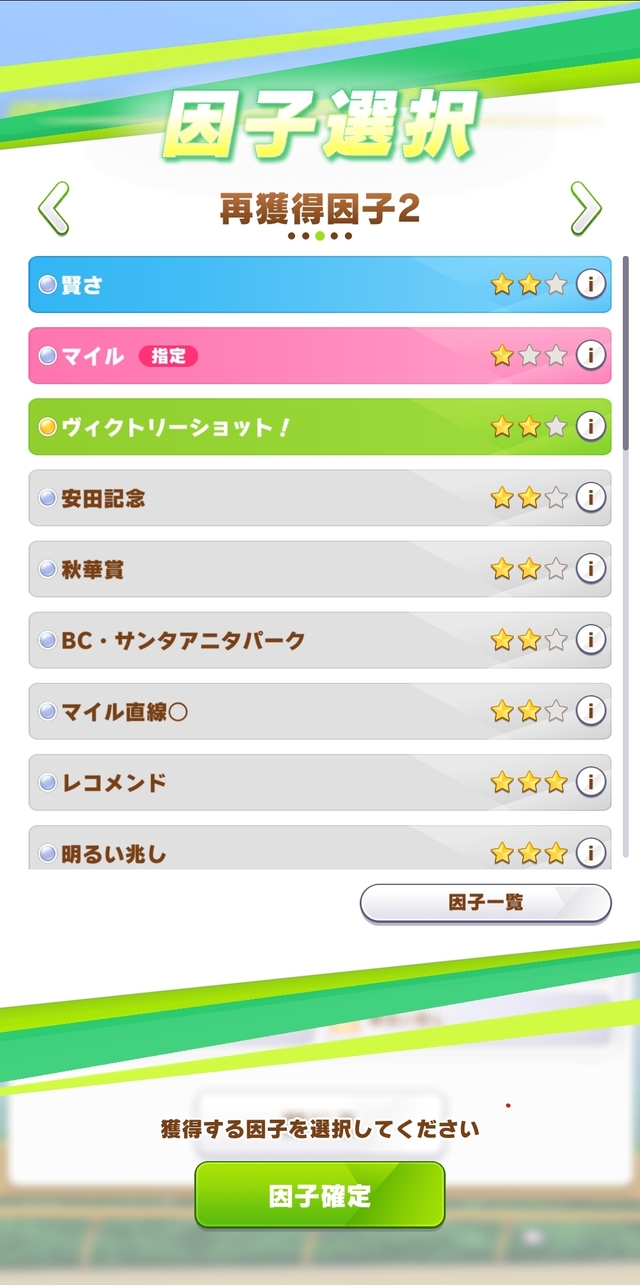Choose the 安田記念 radio option

[x=47, y=498]
